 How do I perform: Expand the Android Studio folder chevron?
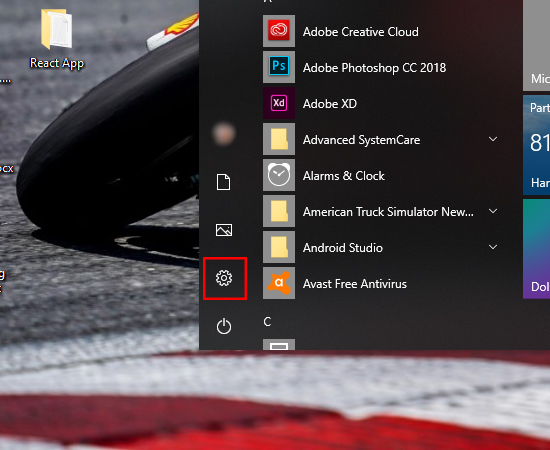(493, 247)
